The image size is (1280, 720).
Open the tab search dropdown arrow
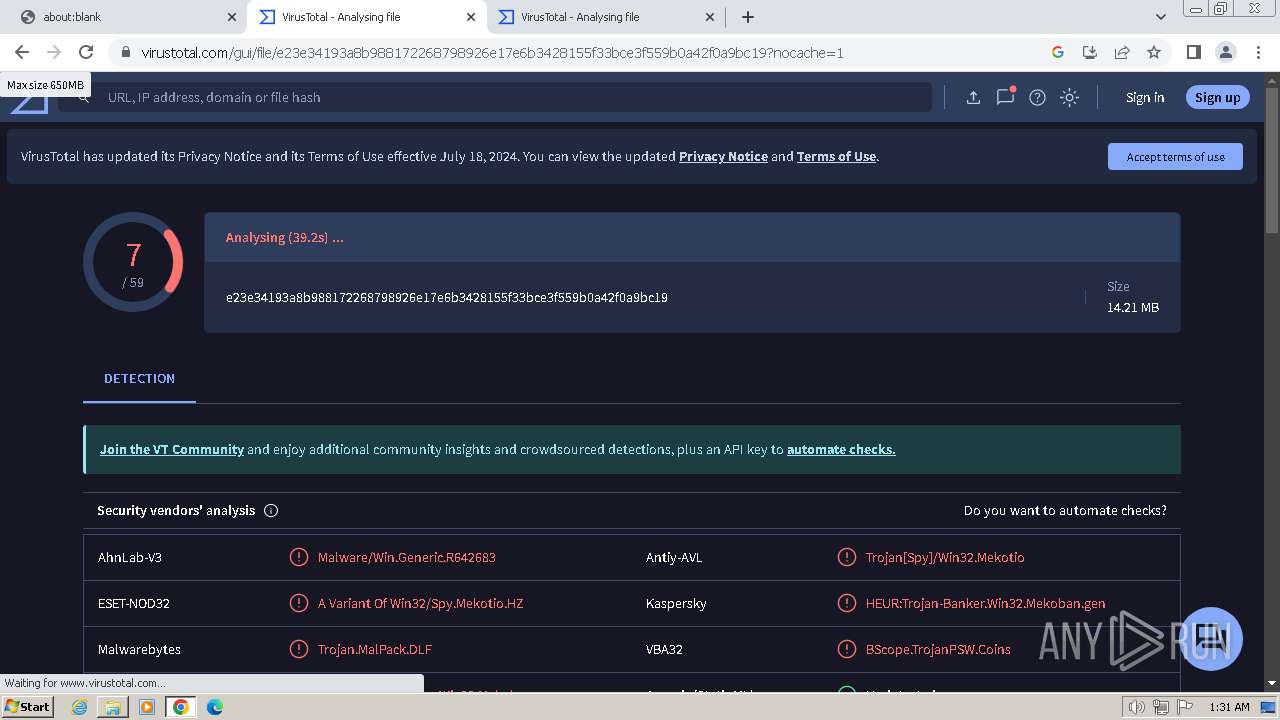(x=1160, y=17)
